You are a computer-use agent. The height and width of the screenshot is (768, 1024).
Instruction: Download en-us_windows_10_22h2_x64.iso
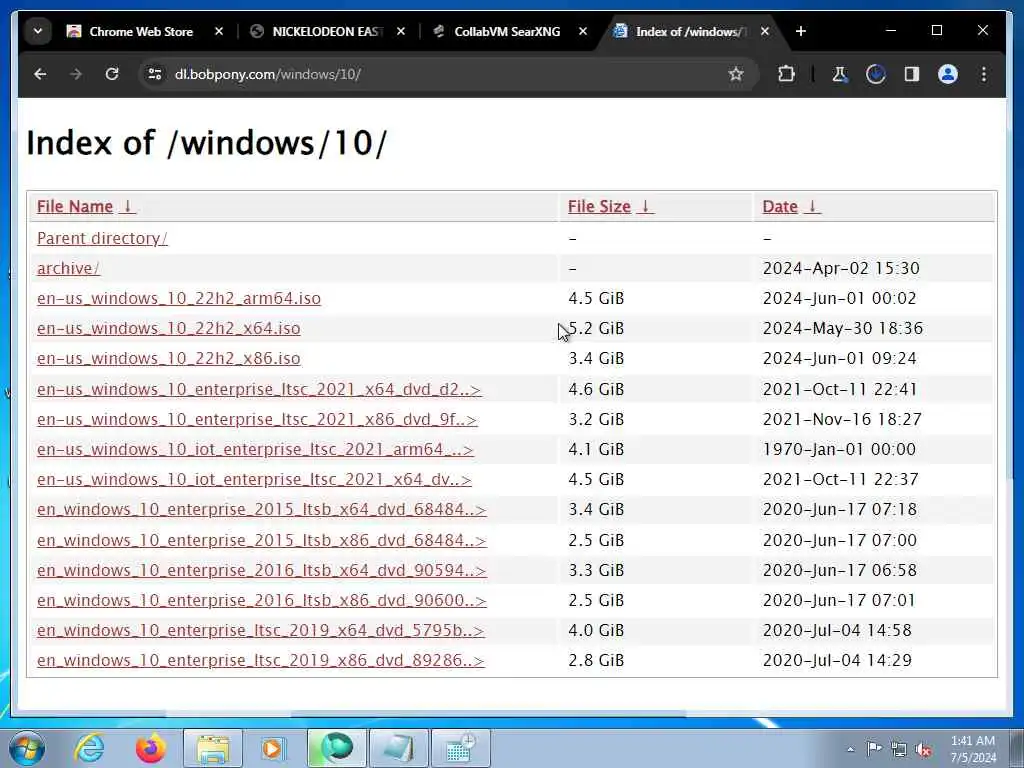168,328
